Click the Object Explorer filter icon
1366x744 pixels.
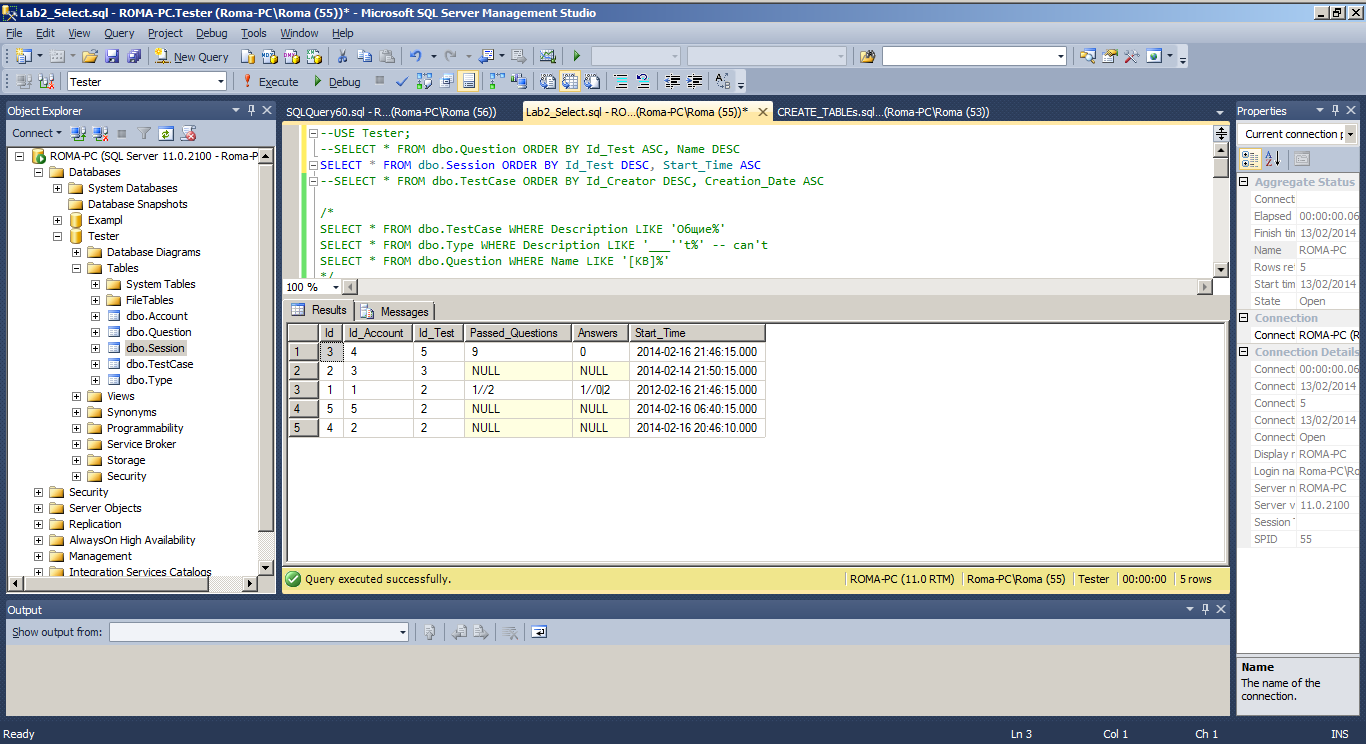point(144,133)
